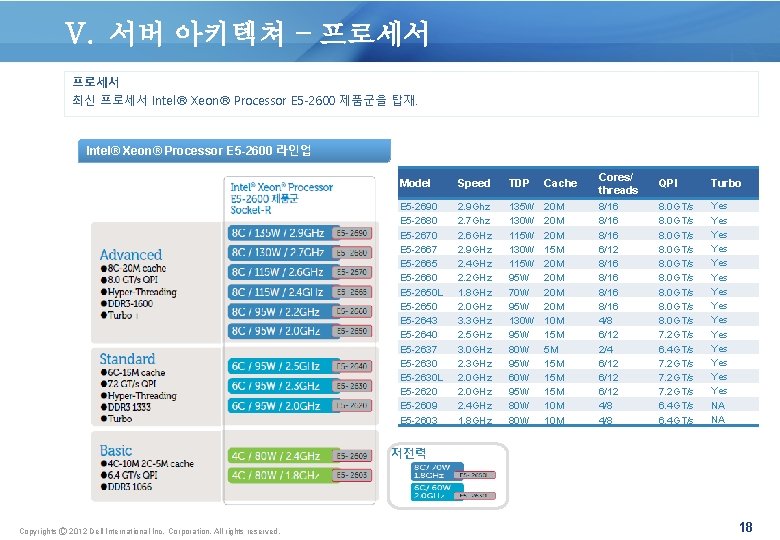Click the "135W" TDP cell in the table

[521, 206]
